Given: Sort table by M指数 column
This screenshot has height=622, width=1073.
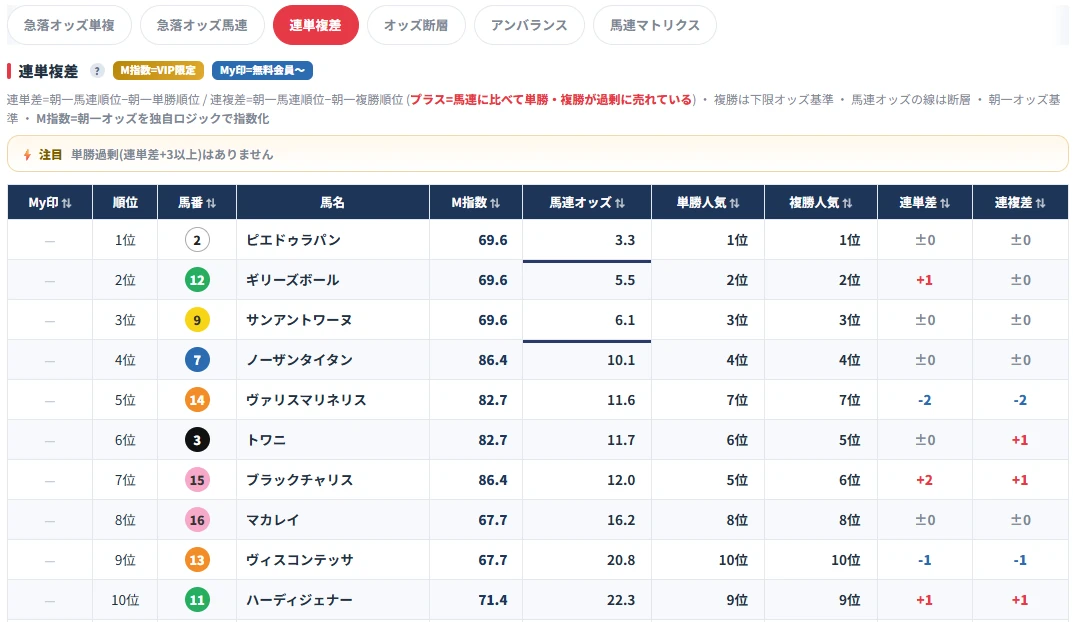Looking at the screenshot, I should click(x=476, y=203).
